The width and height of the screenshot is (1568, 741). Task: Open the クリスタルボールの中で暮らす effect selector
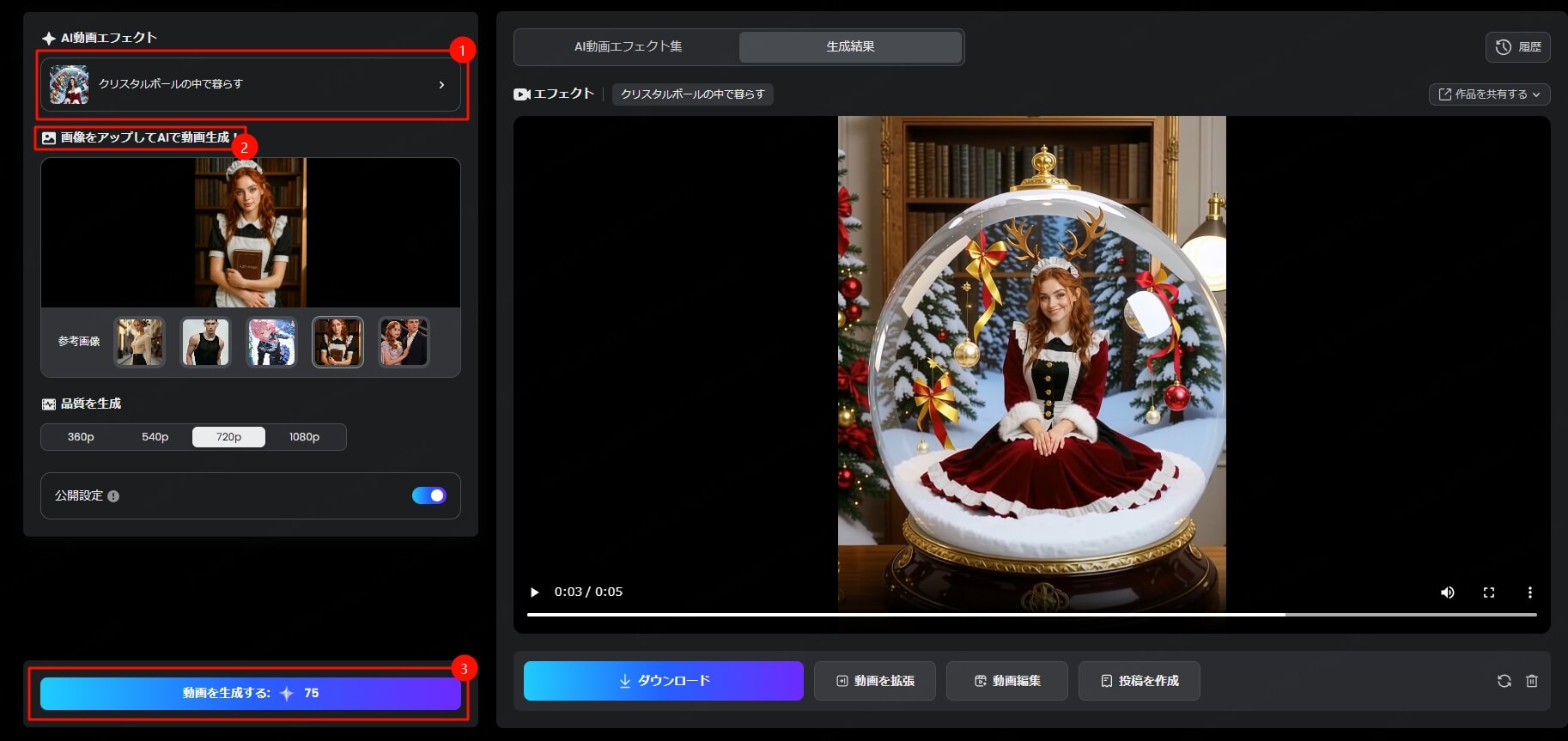coord(250,84)
